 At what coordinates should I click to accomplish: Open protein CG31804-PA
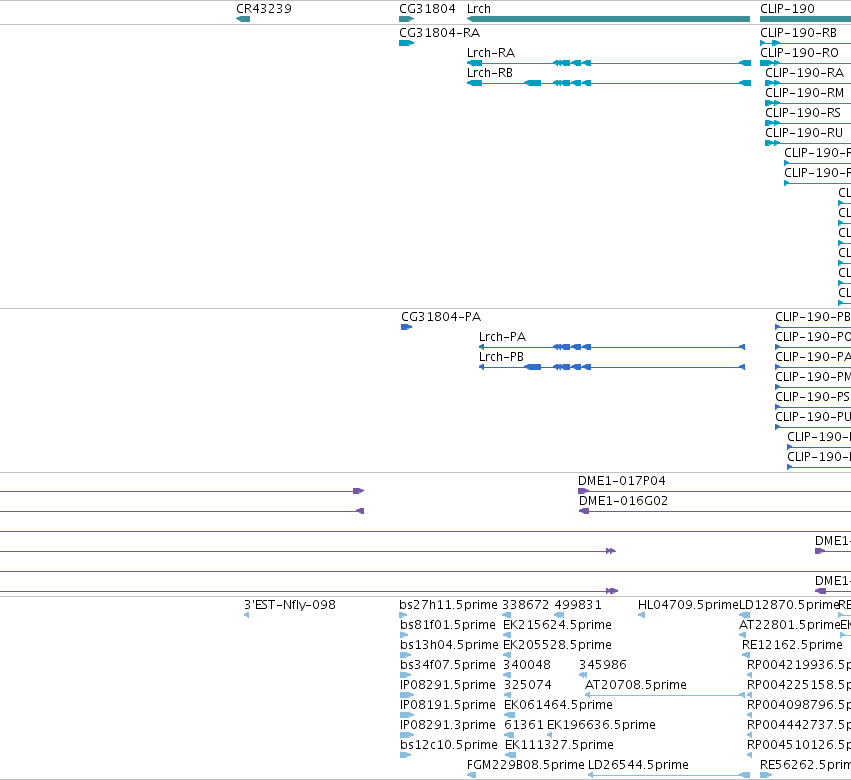click(441, 316)
